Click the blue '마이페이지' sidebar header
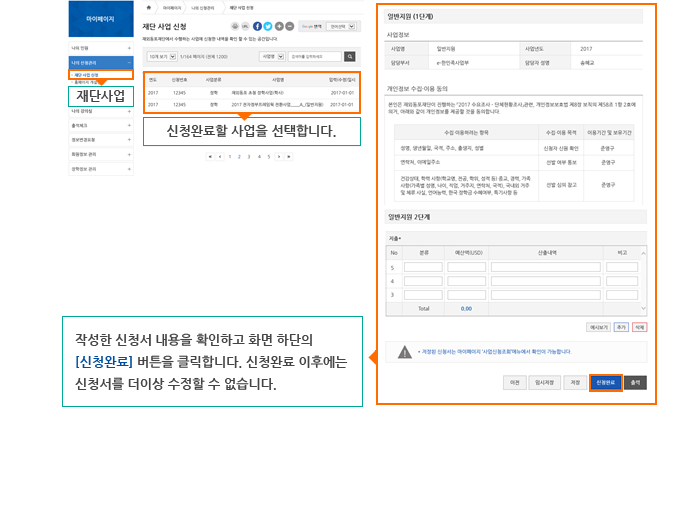This screenshot has width=700, height=516. 101,19
